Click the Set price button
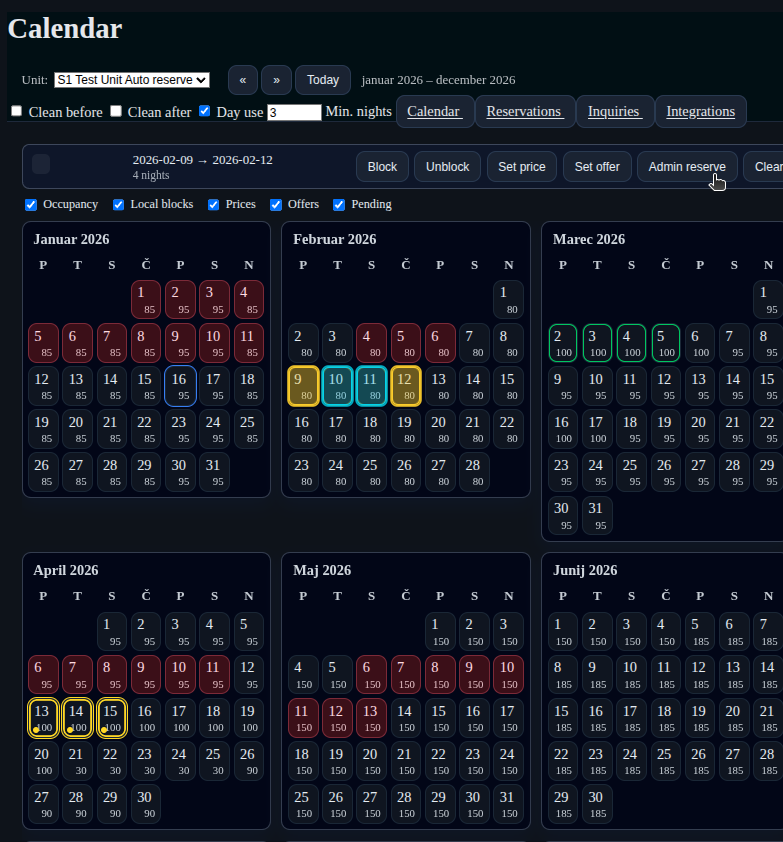The image size is (783, 842). tap(522, 167)
